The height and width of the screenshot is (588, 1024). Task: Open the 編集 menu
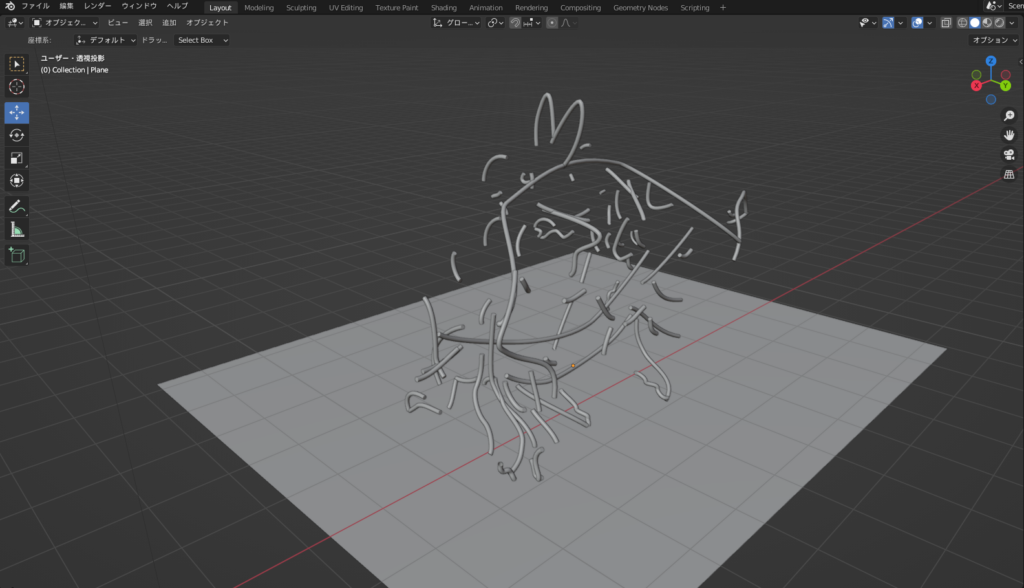[x=67, y=6]
